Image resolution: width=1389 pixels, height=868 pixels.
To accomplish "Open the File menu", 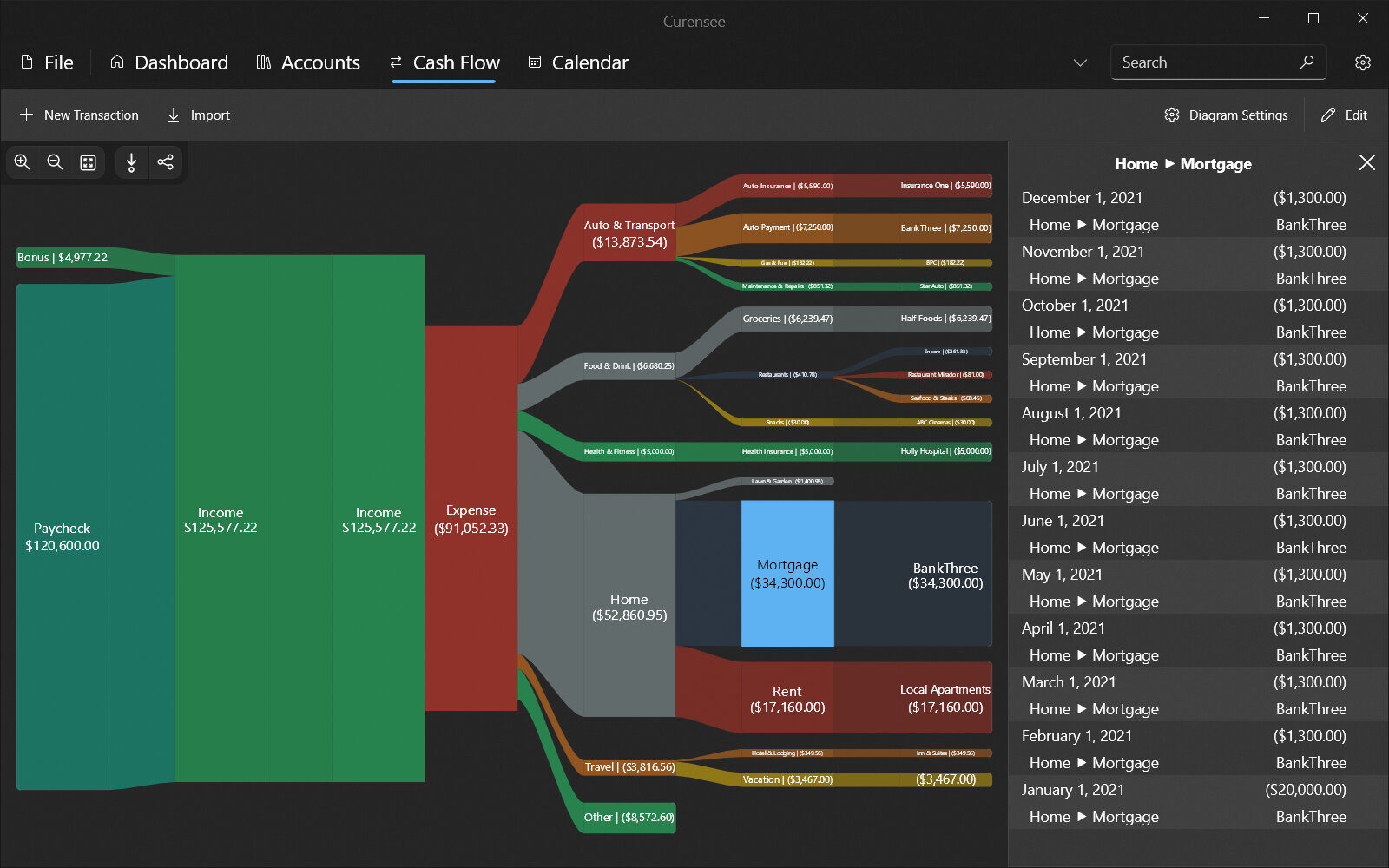I will pyautogui.click(x=47, y=62).
